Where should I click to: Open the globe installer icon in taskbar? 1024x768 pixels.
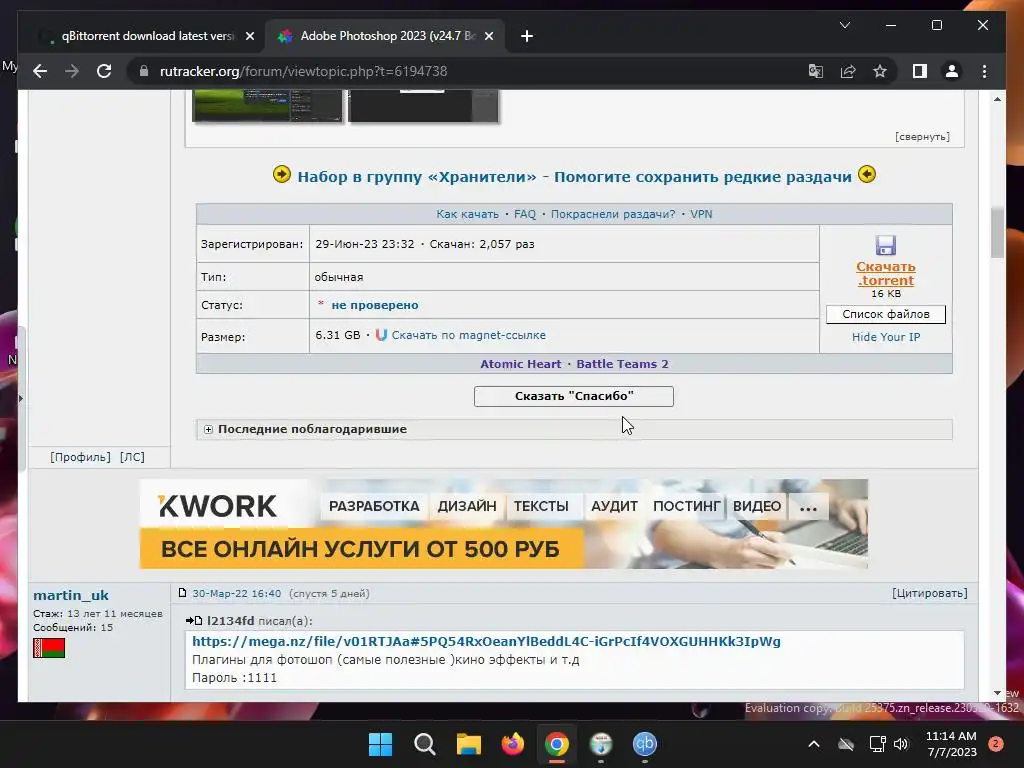[x=601, y=744]
